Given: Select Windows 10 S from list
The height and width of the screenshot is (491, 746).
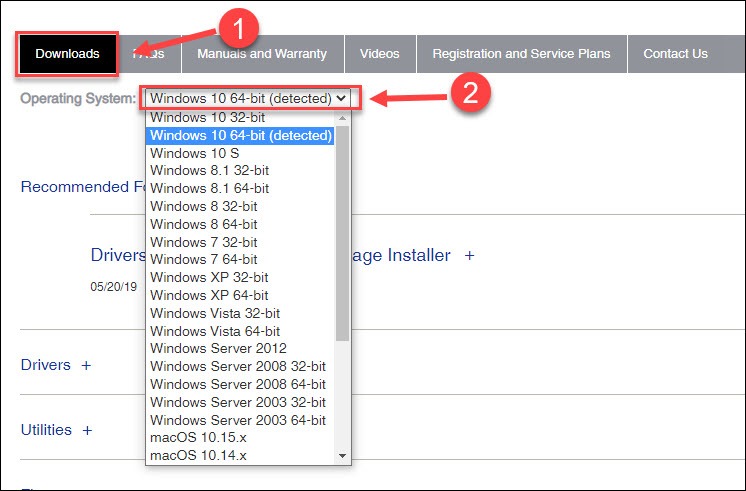Looking at the screenshot, I should pos(240,153).
